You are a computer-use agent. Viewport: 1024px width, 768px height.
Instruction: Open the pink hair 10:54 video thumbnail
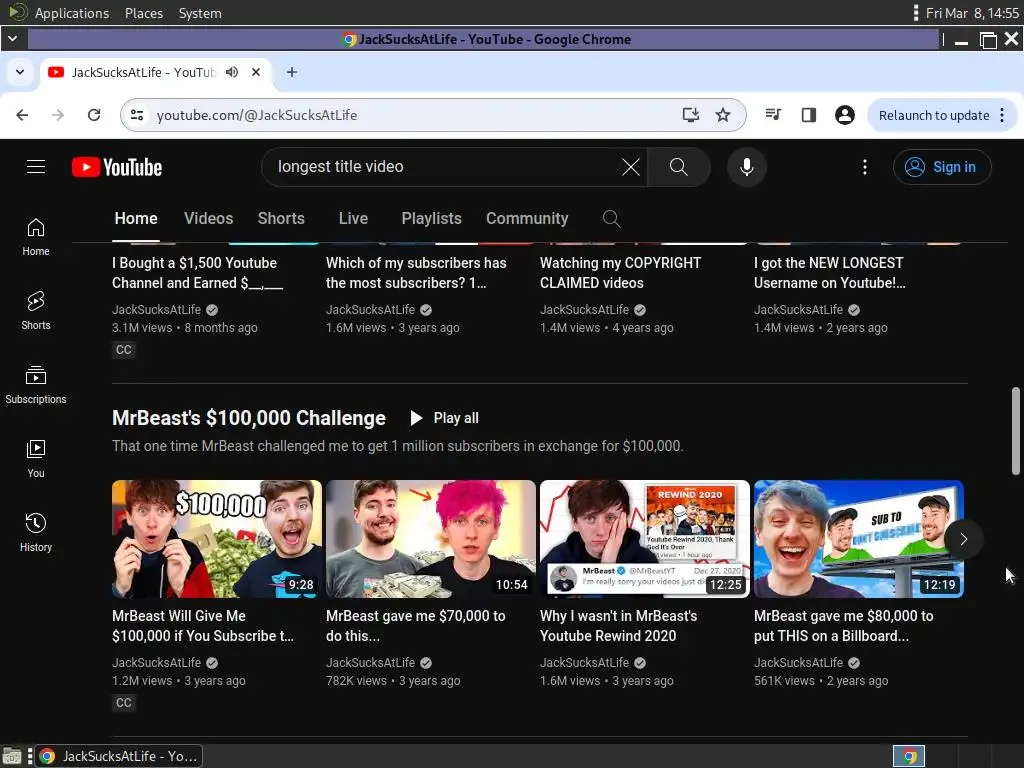(431, 539)
